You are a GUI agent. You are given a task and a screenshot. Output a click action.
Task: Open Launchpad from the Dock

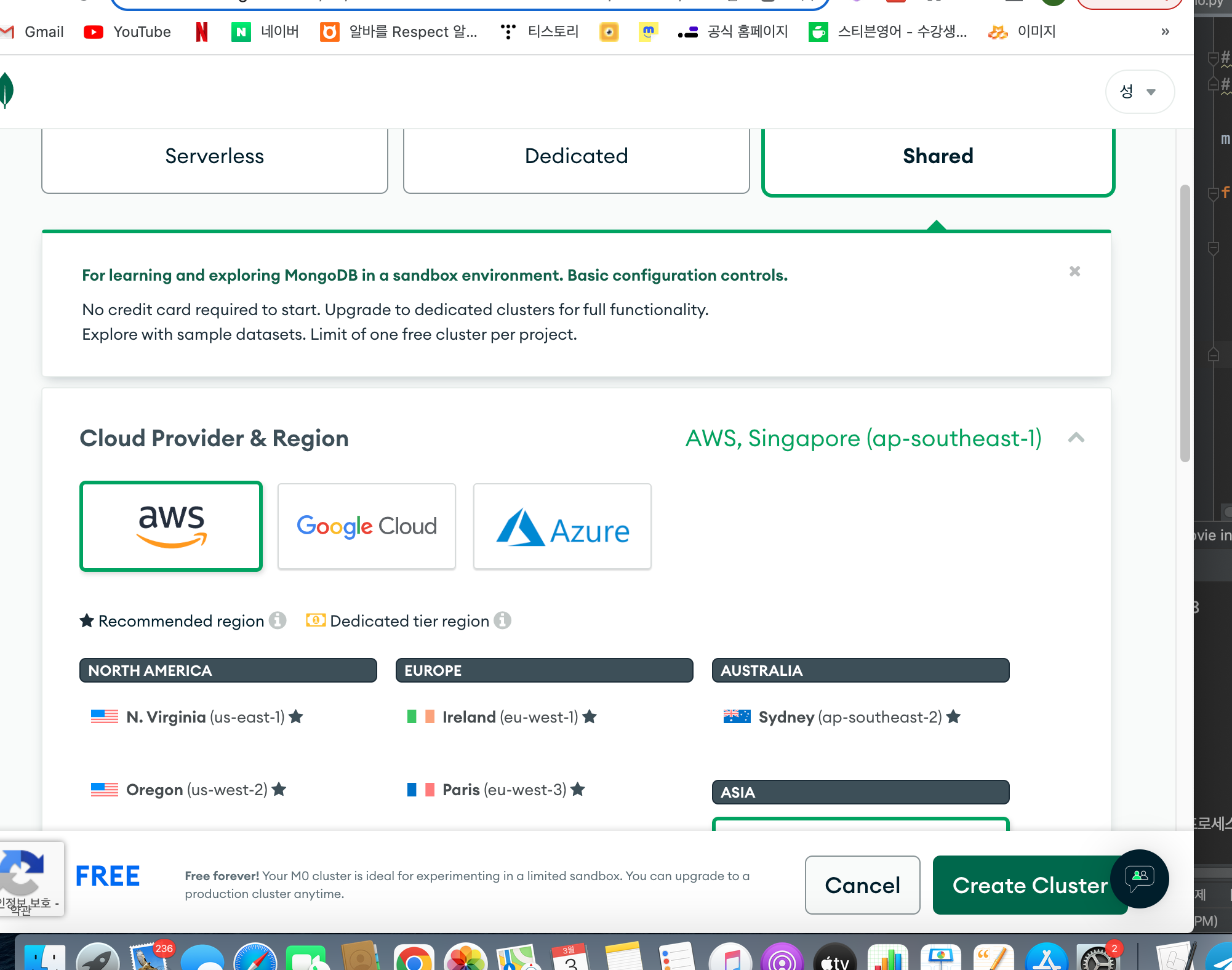97,956
